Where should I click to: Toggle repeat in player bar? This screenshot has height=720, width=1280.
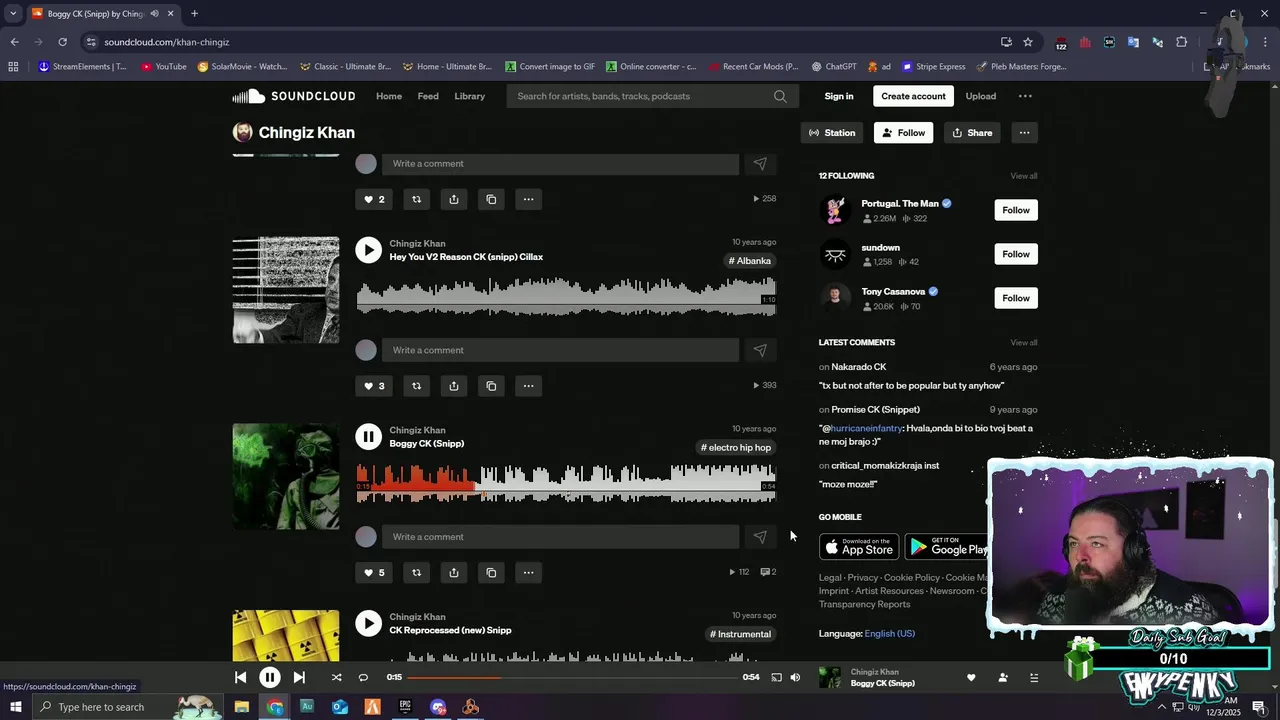coord(363,677)
